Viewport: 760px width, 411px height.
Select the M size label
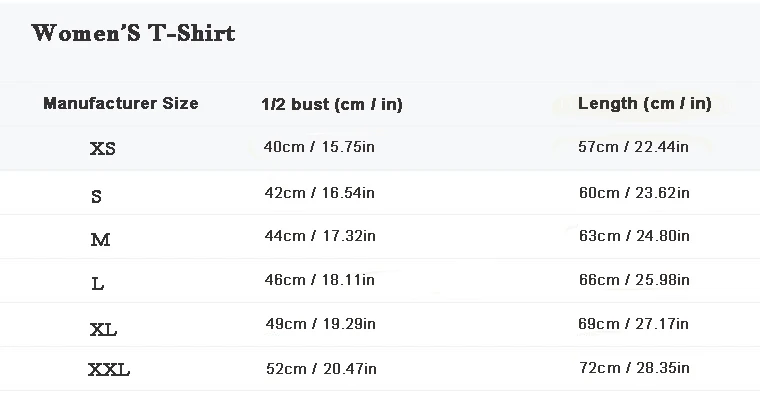99,240
